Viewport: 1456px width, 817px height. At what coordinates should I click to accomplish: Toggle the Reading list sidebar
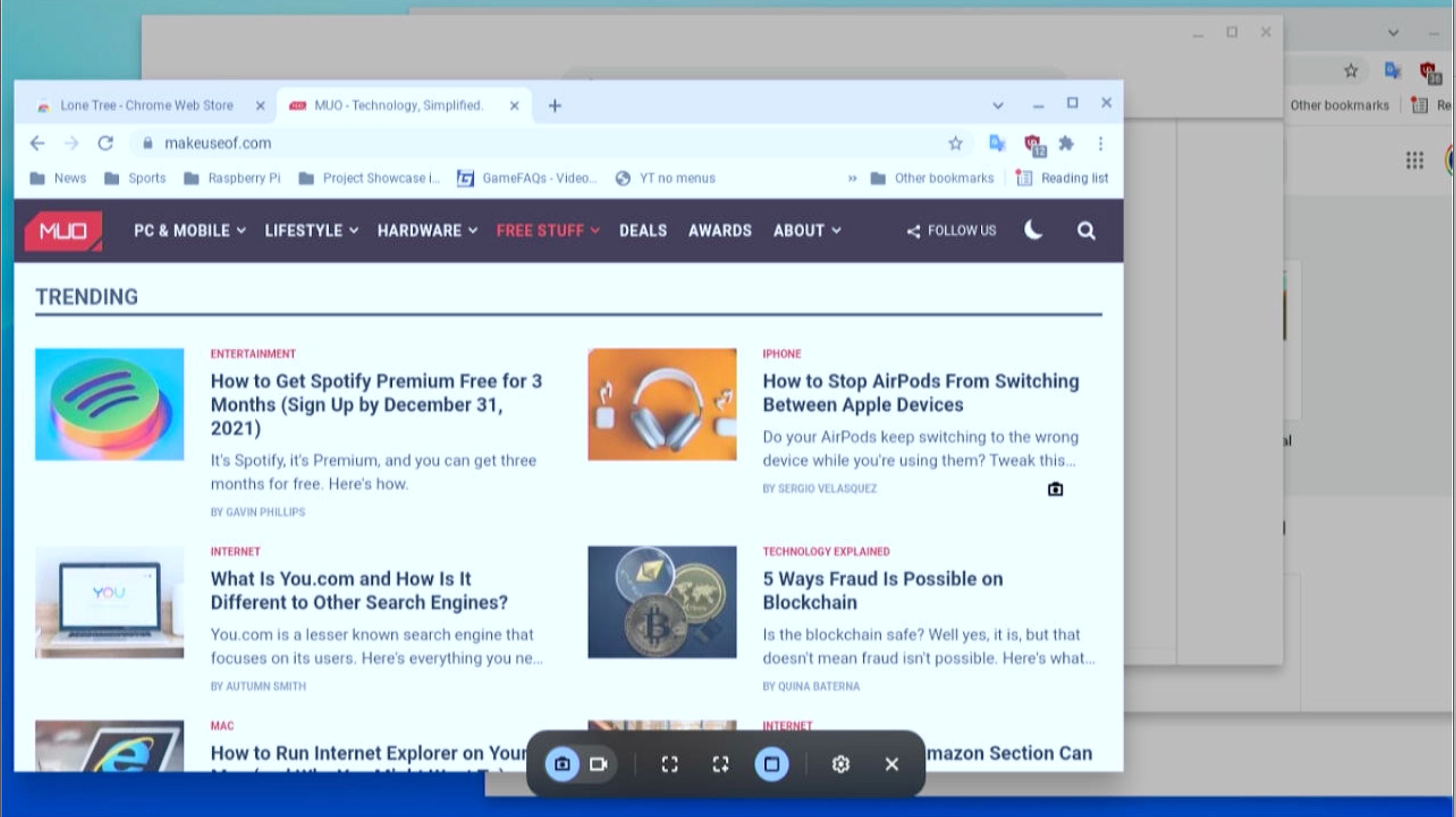pos(1062,178)
